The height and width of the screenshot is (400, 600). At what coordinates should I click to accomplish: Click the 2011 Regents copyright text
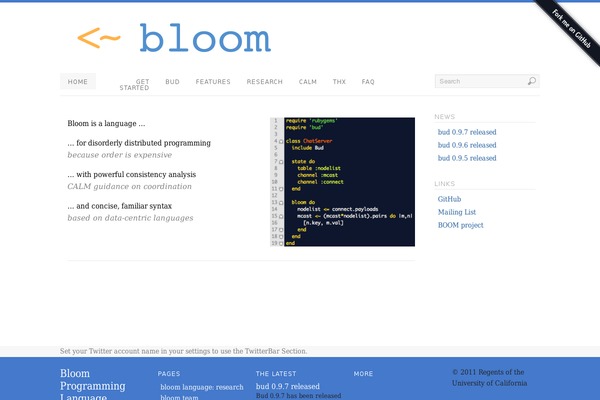pyautogui.click(x=489, y=377)
